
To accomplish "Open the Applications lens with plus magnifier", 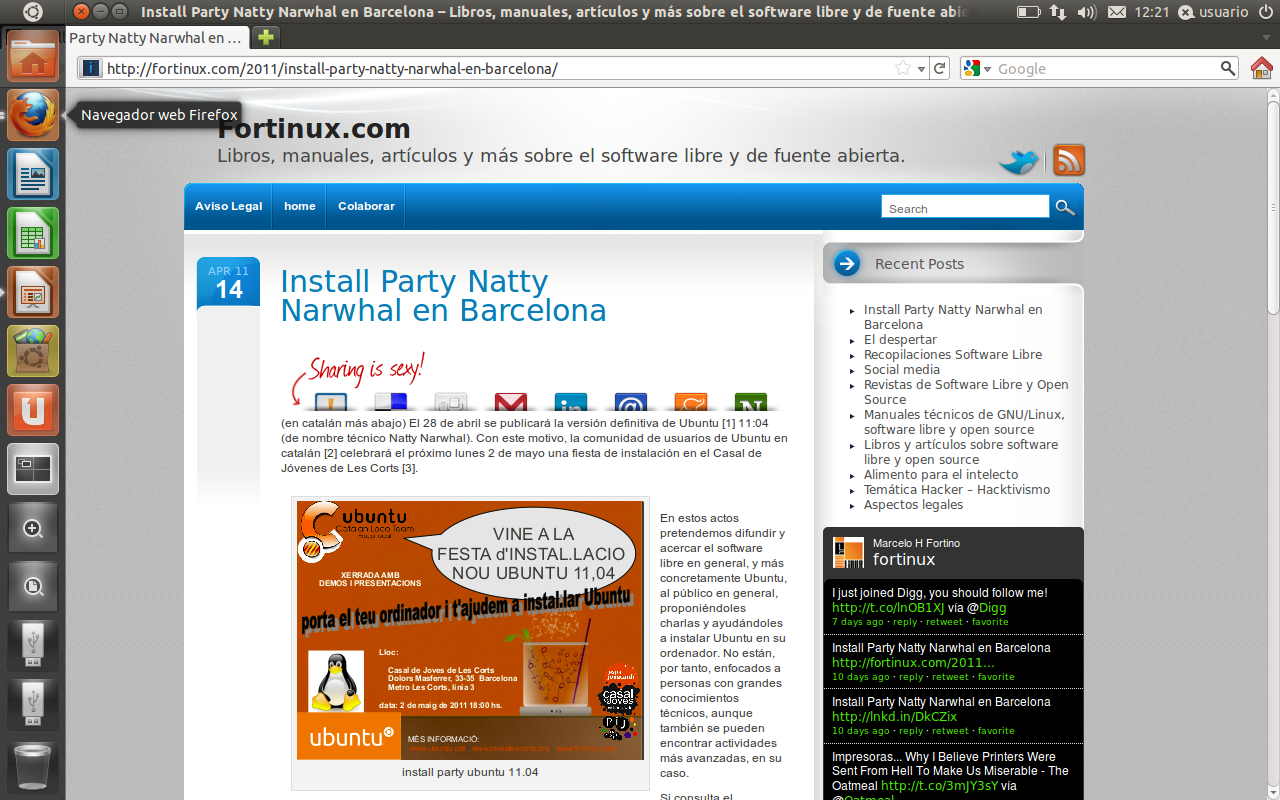I will coord(33,528).
